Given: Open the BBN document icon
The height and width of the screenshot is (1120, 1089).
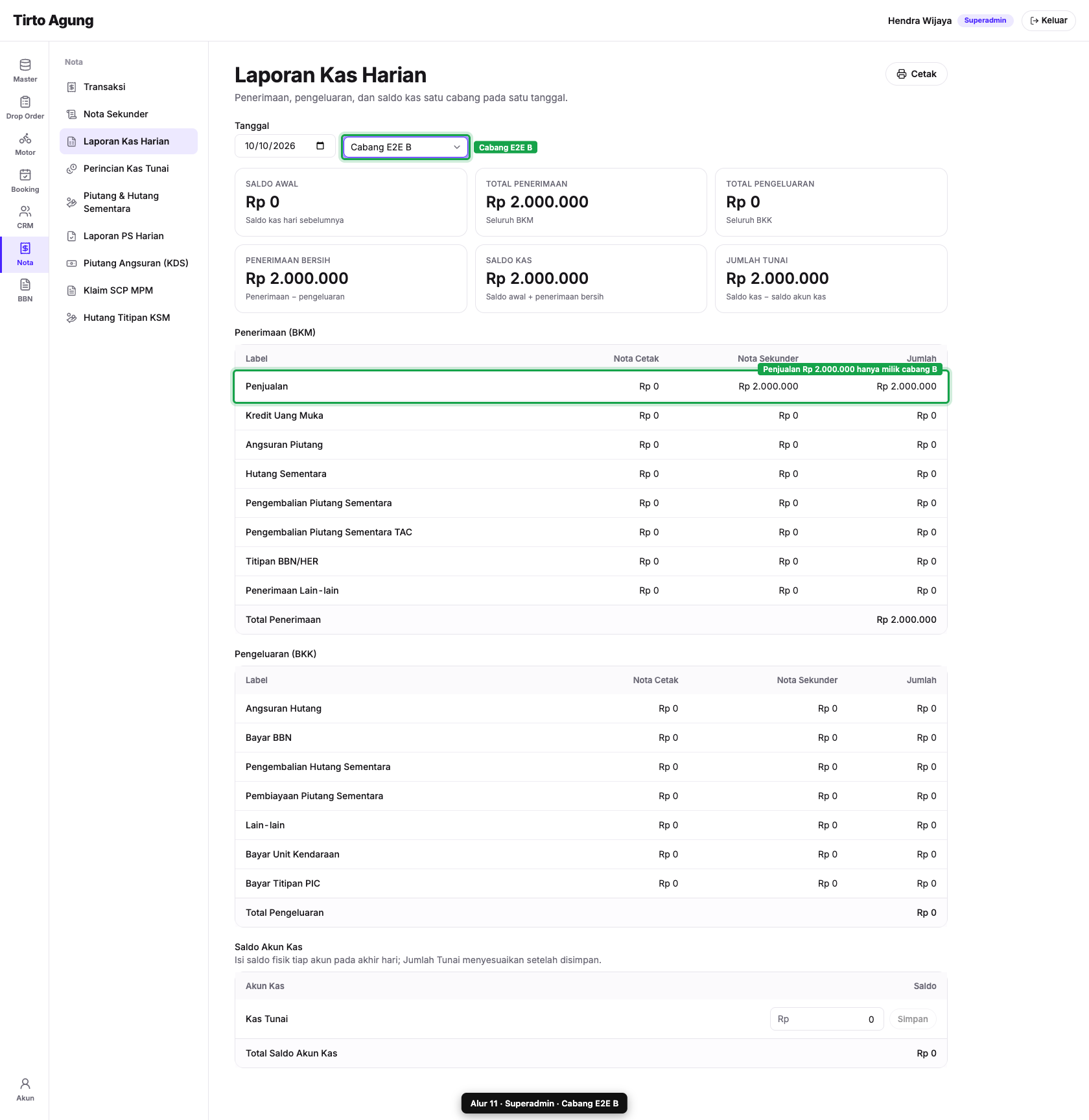Looking at the screenshot, I should click(25, 285).
